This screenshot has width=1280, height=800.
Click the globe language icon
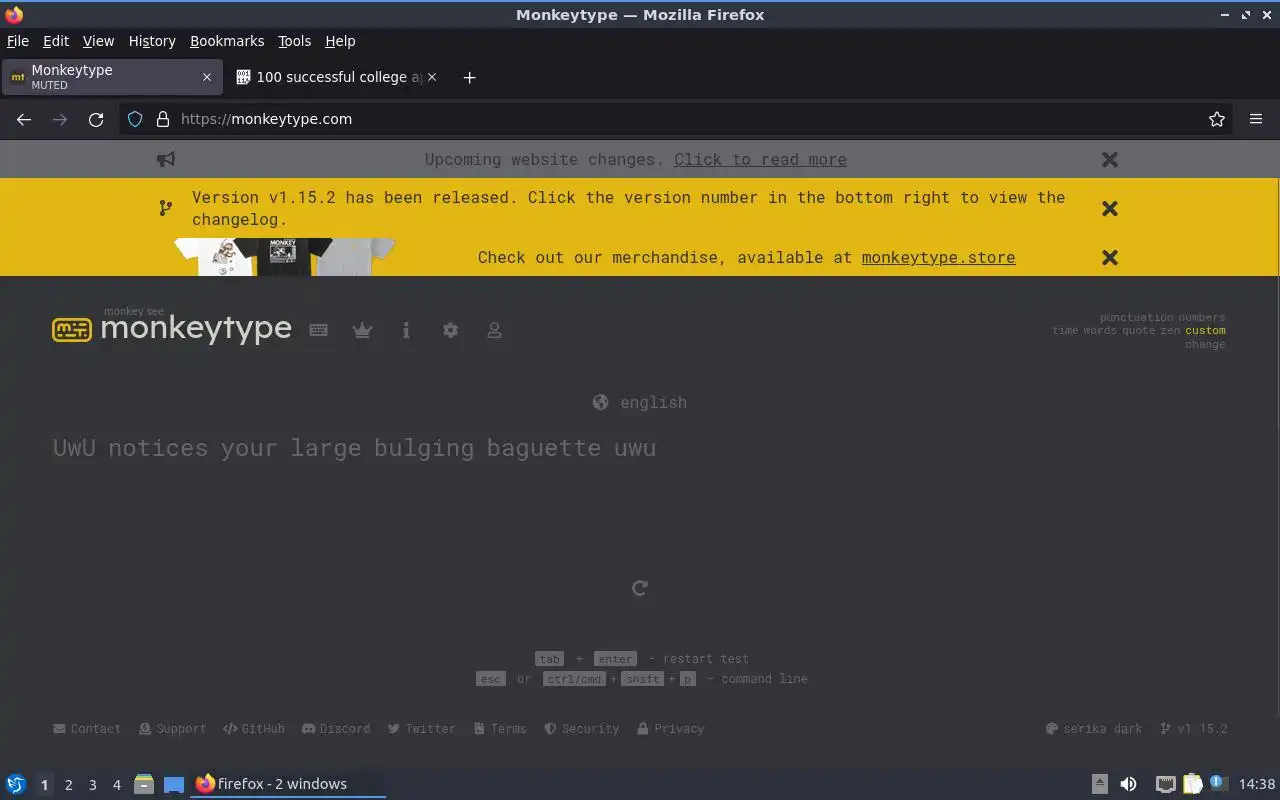(x=600, y=402)
